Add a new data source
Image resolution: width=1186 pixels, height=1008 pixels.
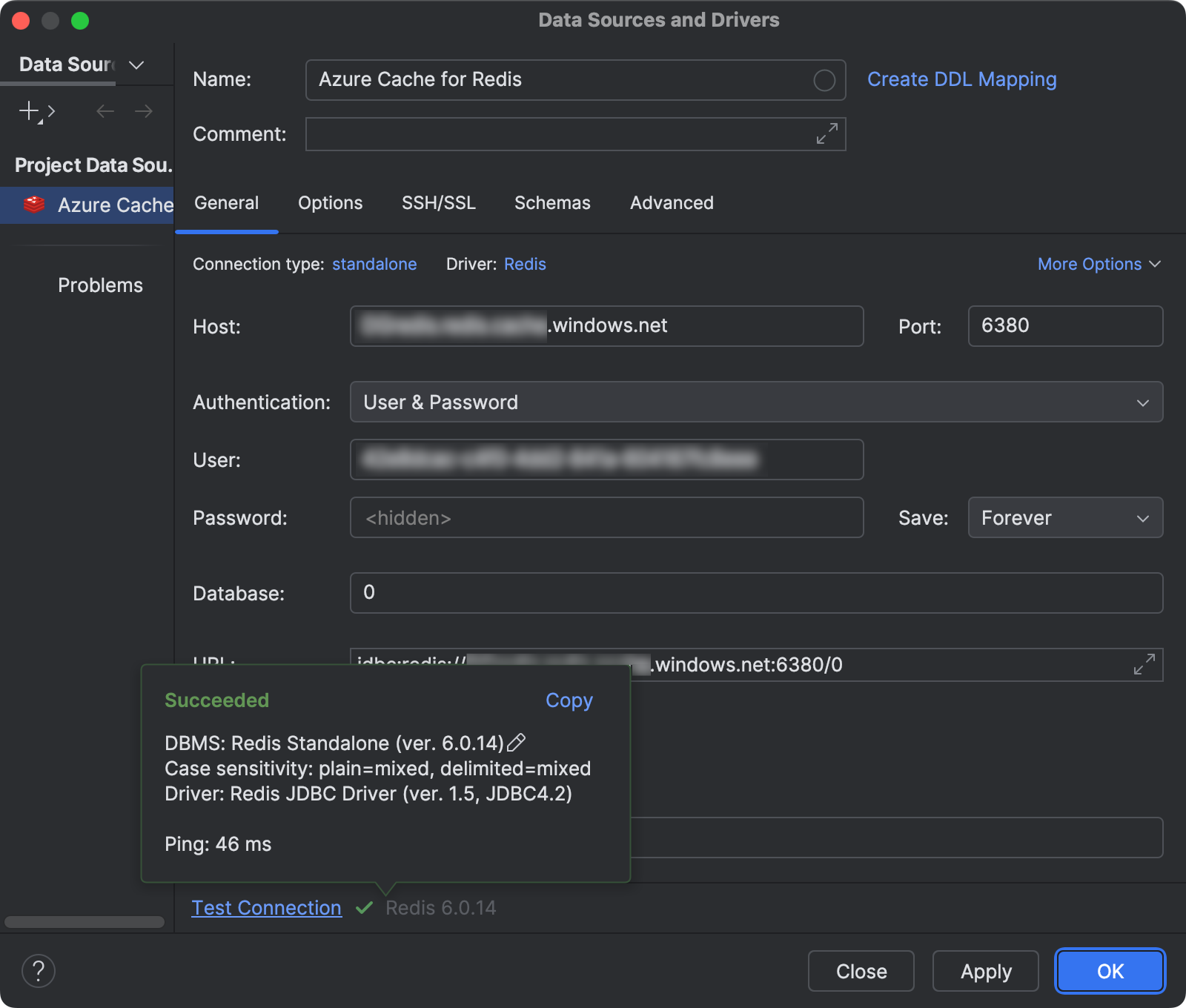pos(28,111)
